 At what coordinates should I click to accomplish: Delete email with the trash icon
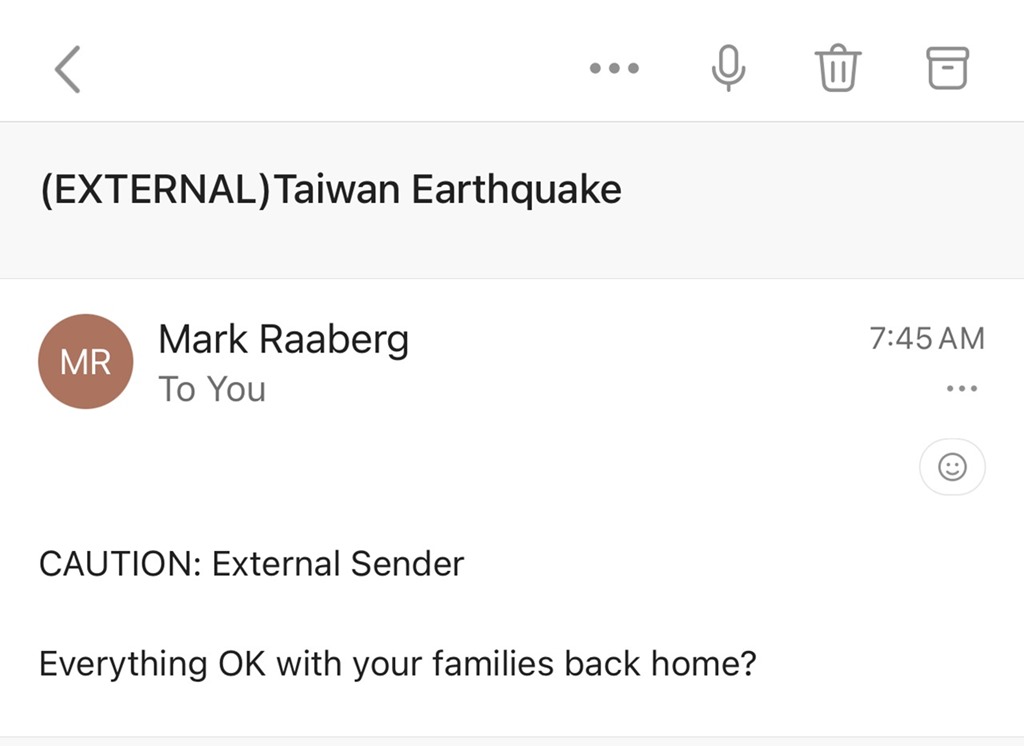[x=838, y=68]
